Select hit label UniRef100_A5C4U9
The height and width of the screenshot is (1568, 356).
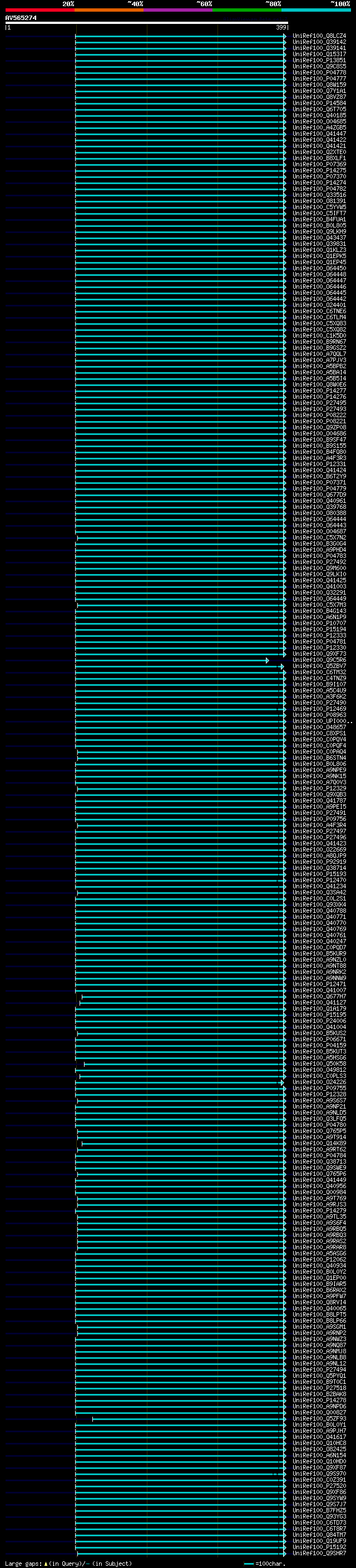(319, 690)
